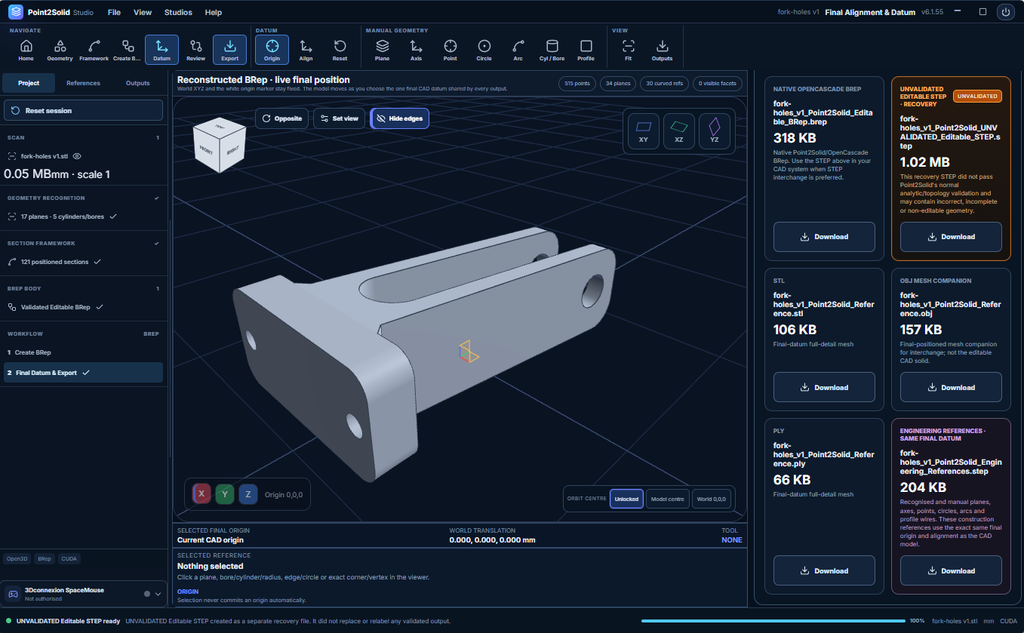Screen dimensions: 1024x633
Task: Pick the manual Point tool
Action: pyautogui.click(x=451, y=50)
